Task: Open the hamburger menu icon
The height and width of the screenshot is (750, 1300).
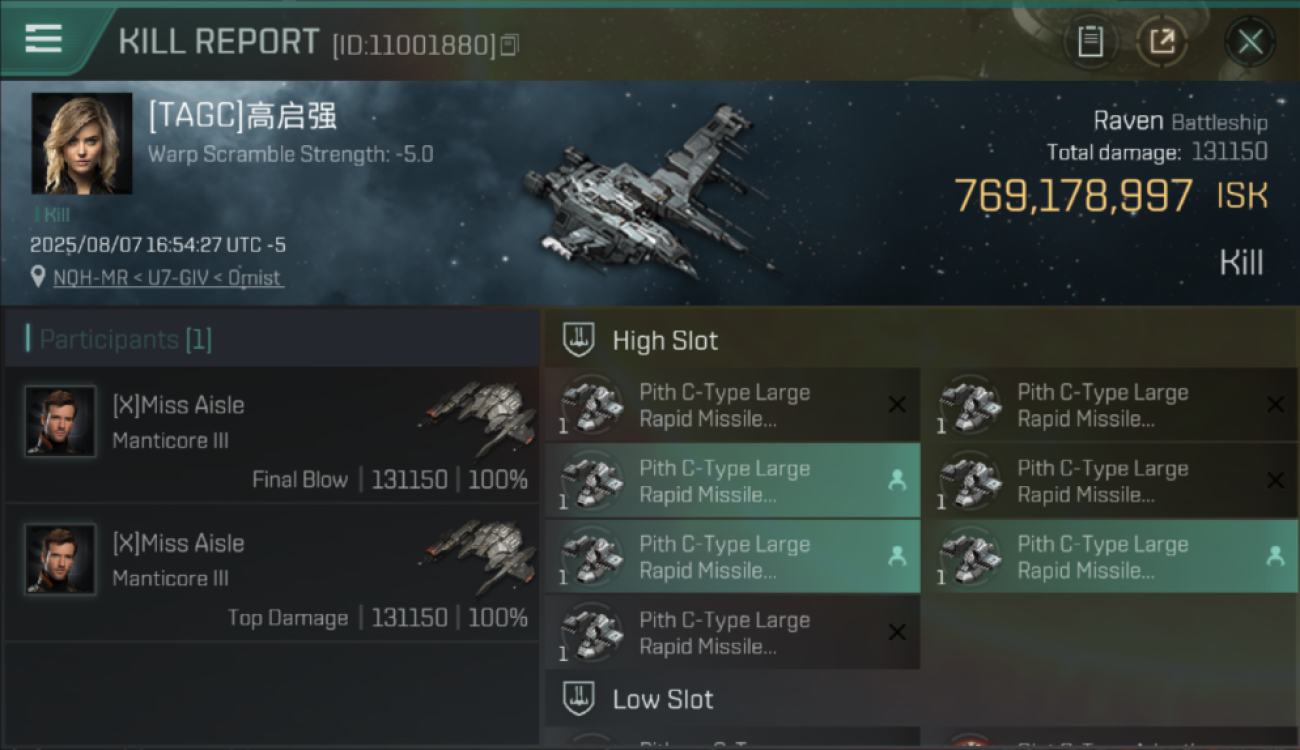Action: 43,39
